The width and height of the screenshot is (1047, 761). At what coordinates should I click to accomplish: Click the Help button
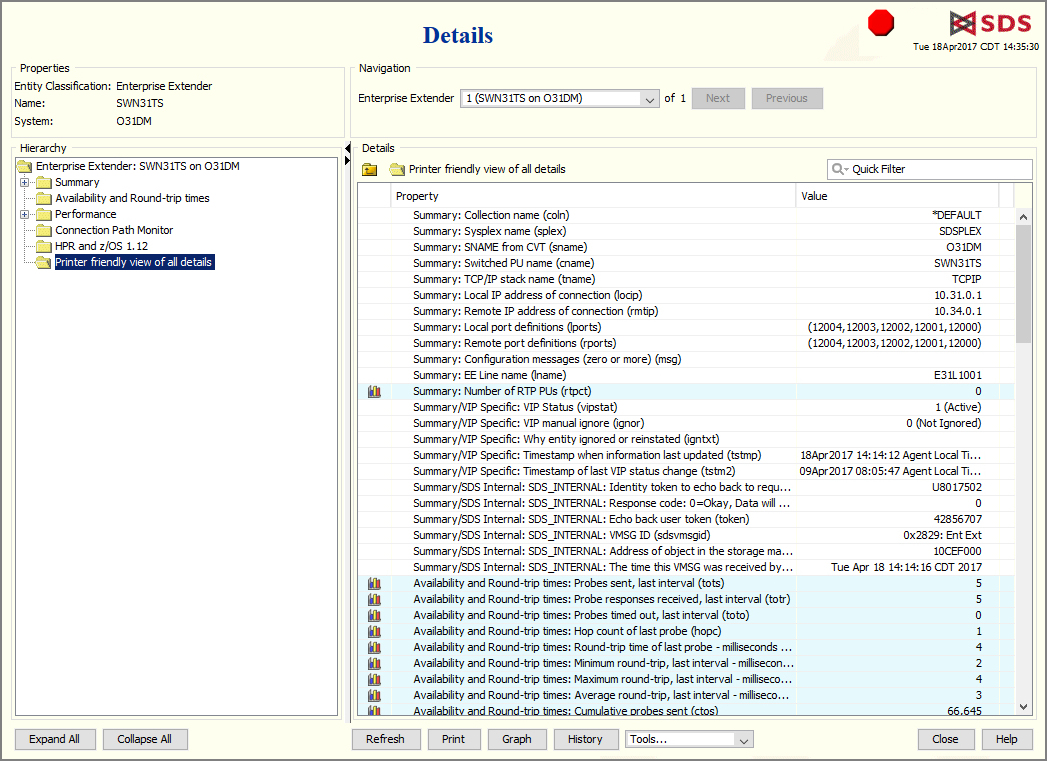(1006, 739)
